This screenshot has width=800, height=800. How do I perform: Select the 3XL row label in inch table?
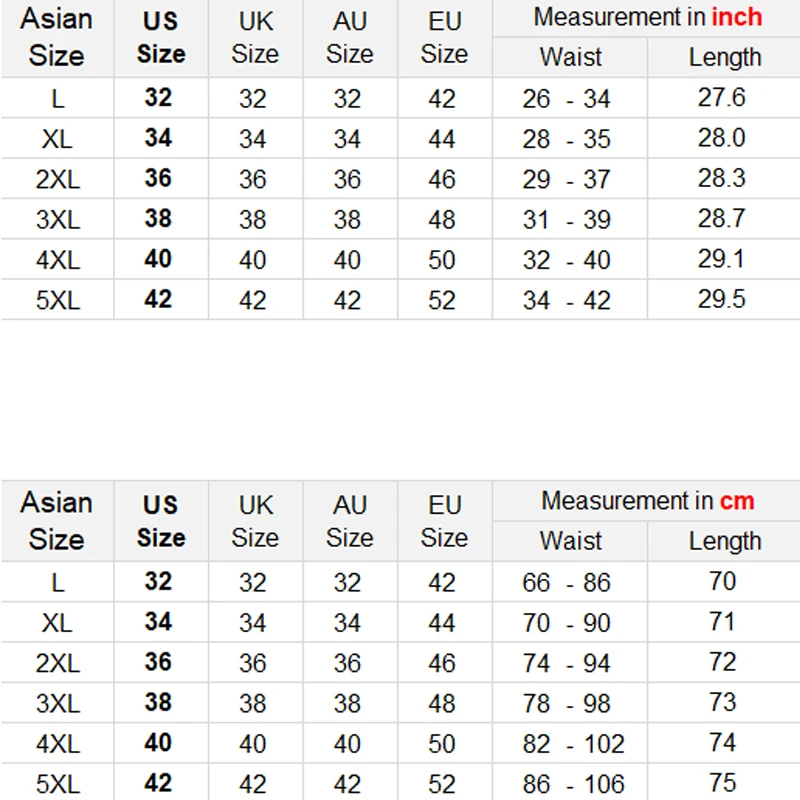tap(57, 219)
